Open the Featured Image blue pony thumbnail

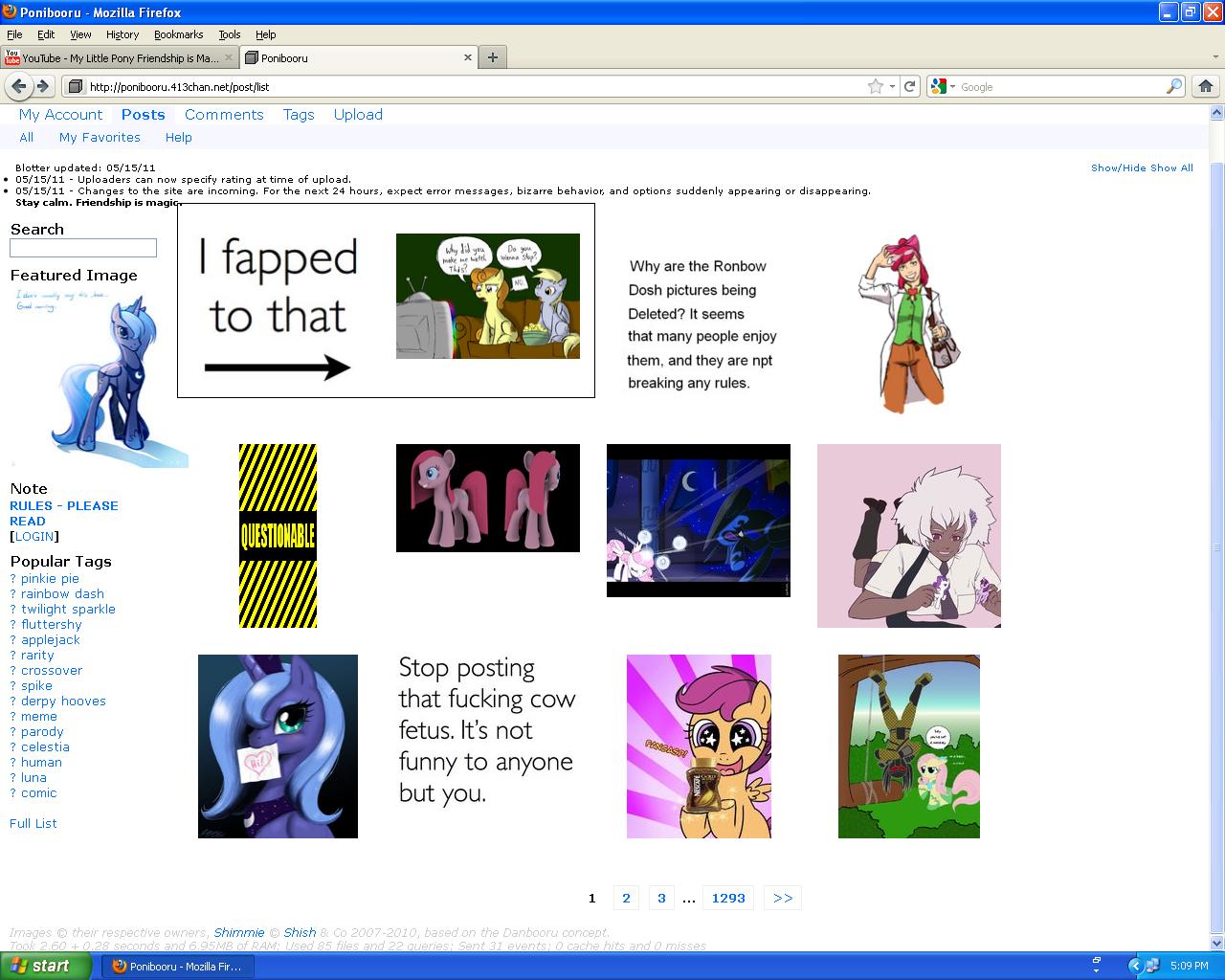[100, 377]
